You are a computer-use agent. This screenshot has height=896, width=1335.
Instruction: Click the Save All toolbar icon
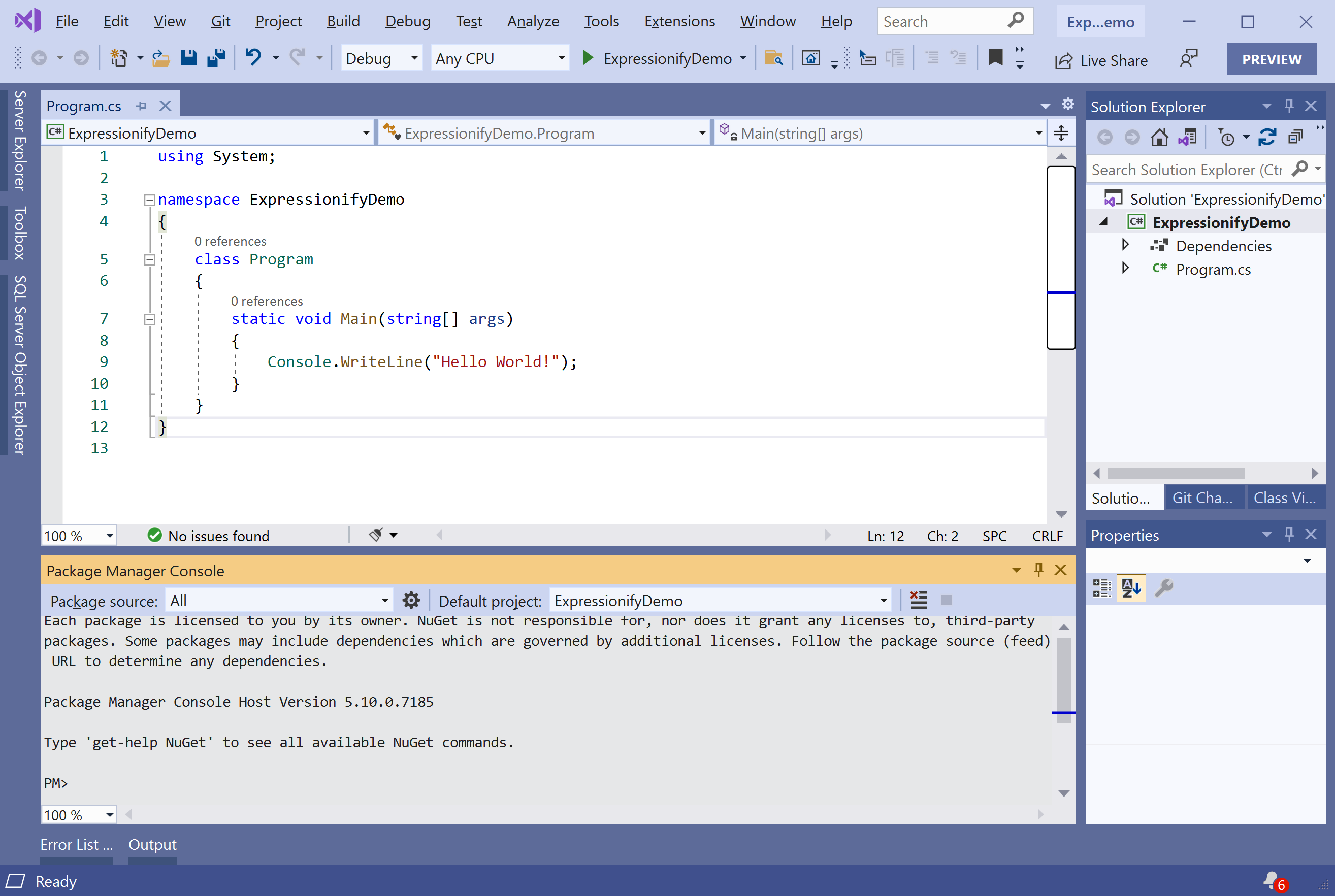(216, 58)
